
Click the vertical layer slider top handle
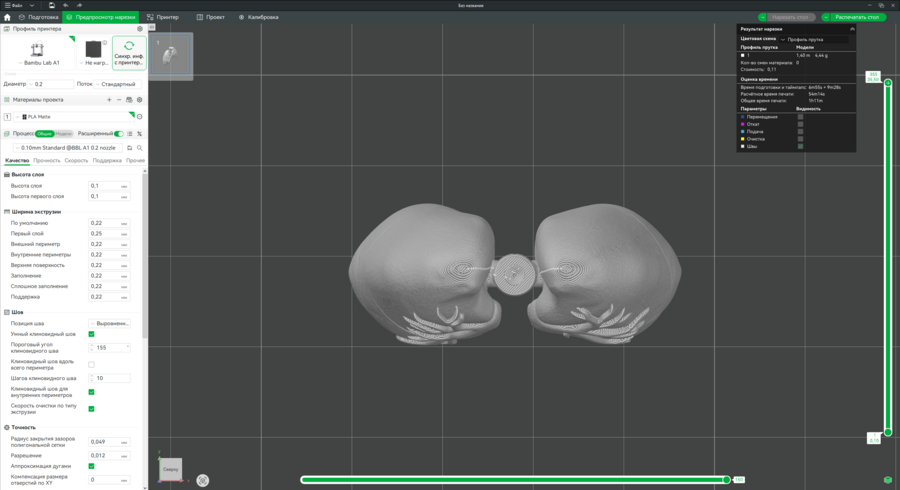[x=887, y=82]
